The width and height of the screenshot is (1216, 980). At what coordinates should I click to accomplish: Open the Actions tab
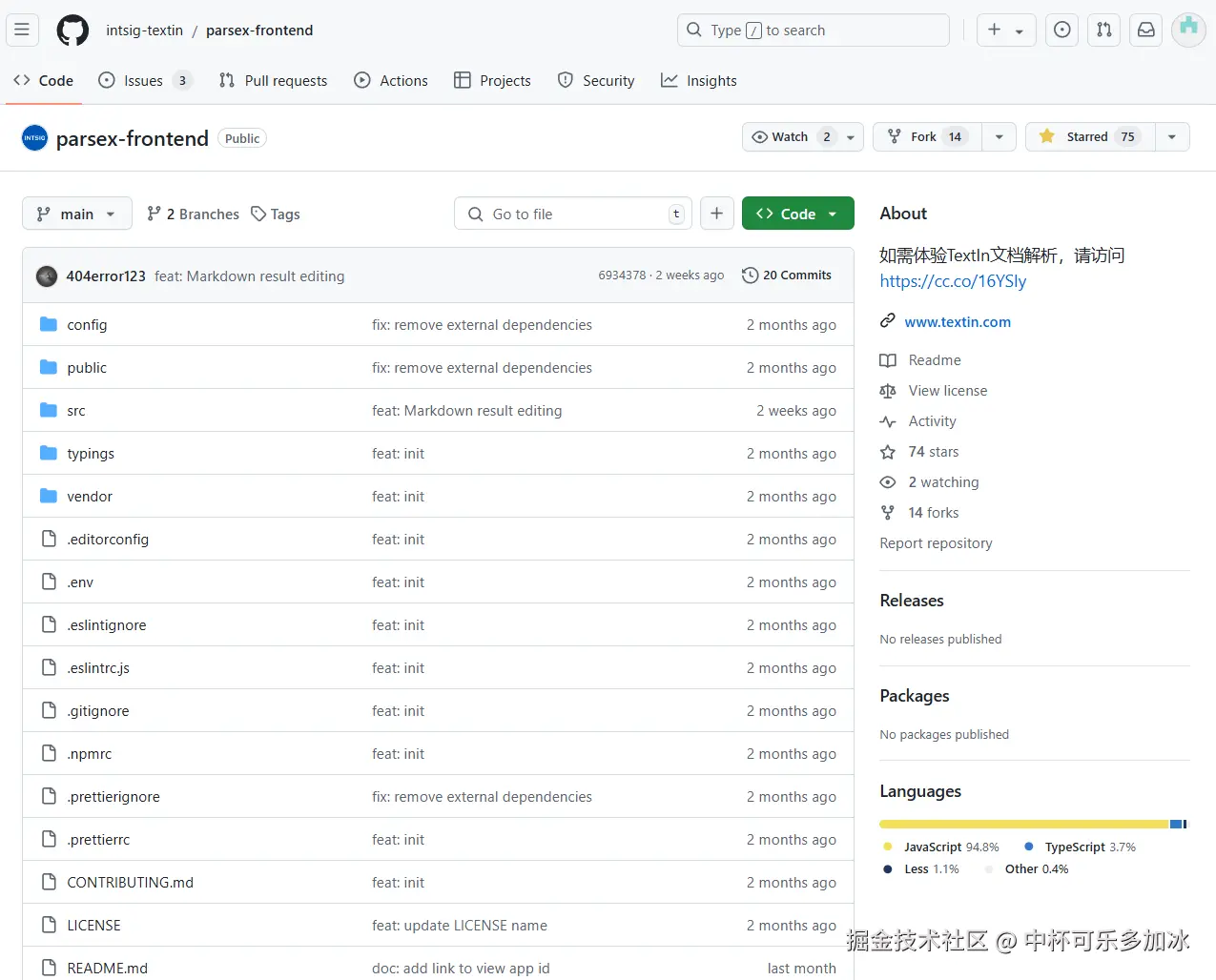pos(391,81)
